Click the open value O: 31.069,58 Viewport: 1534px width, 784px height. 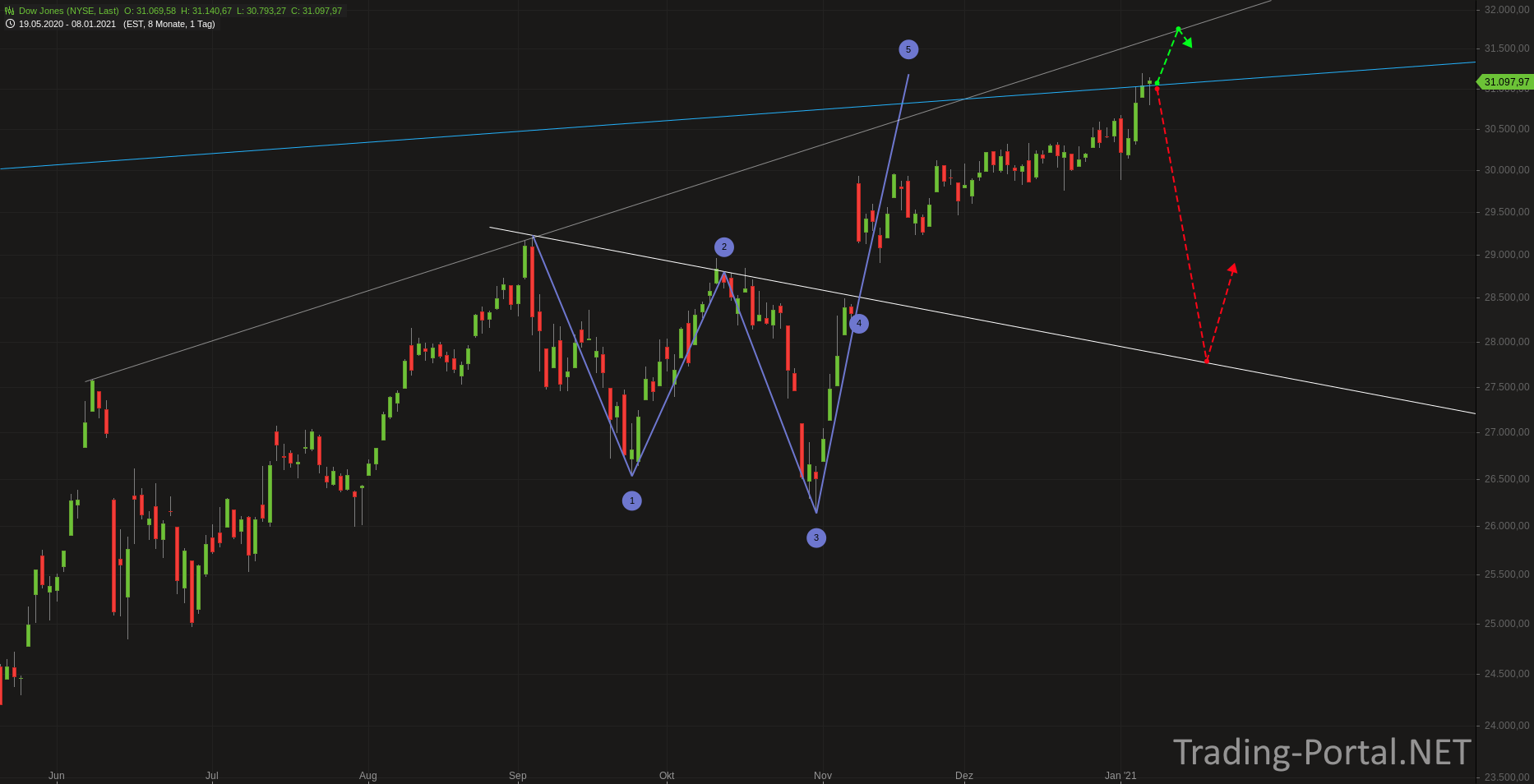click(150, 11)
